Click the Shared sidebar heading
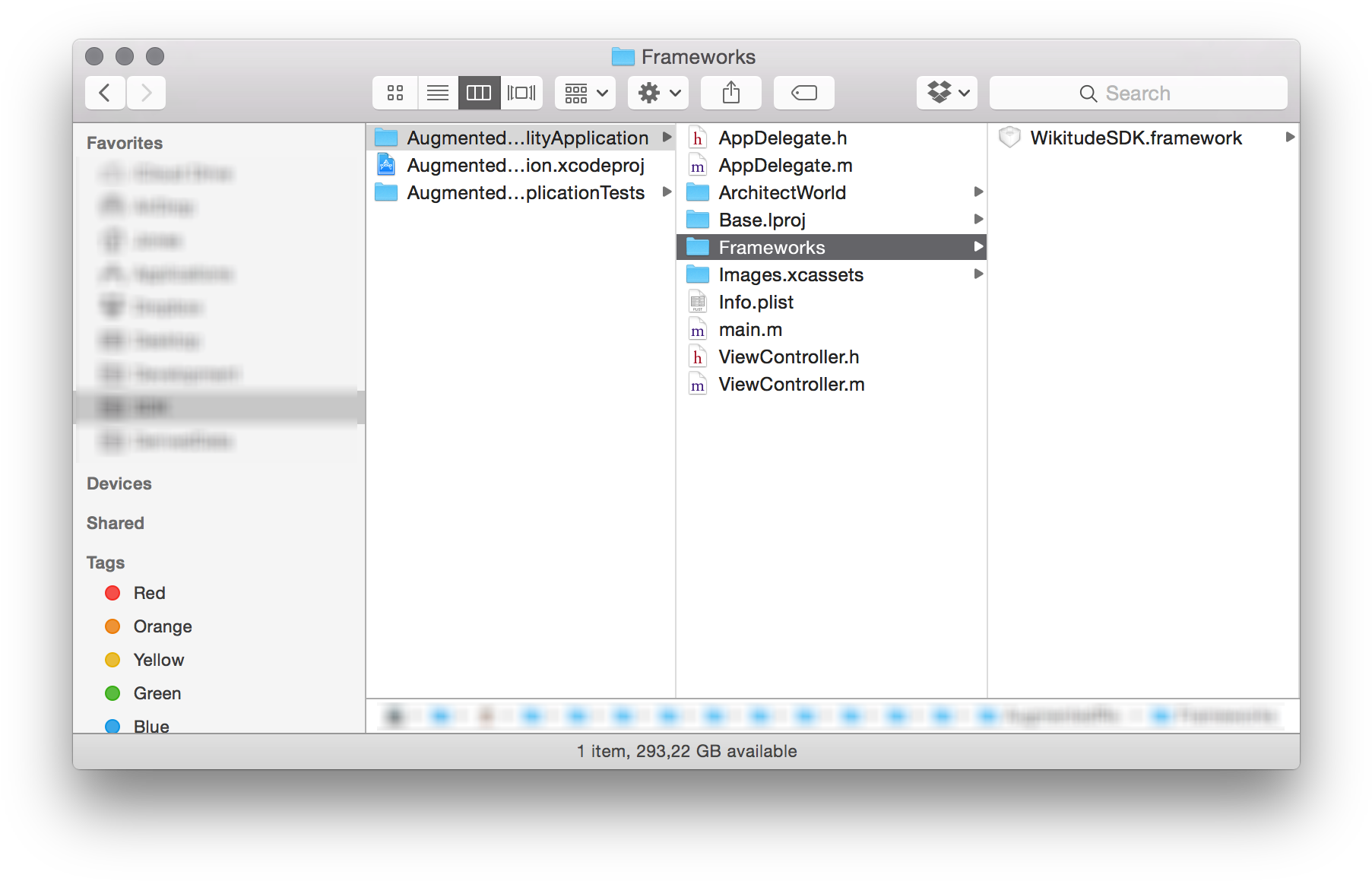This screenshot has width=1372, height=881. [x=116, y=523]
